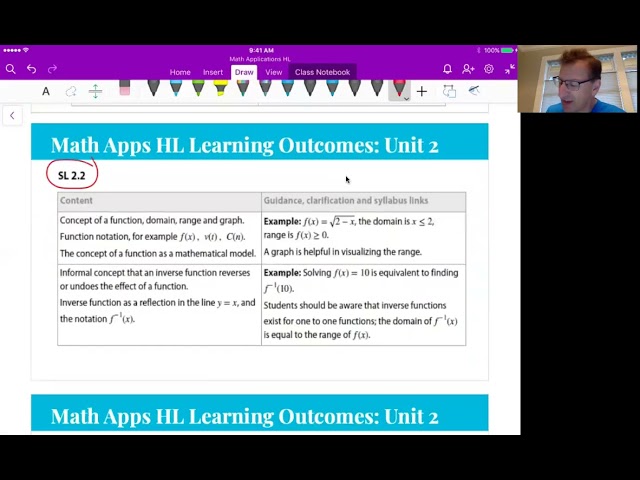Open the View tab

[273, 72]
